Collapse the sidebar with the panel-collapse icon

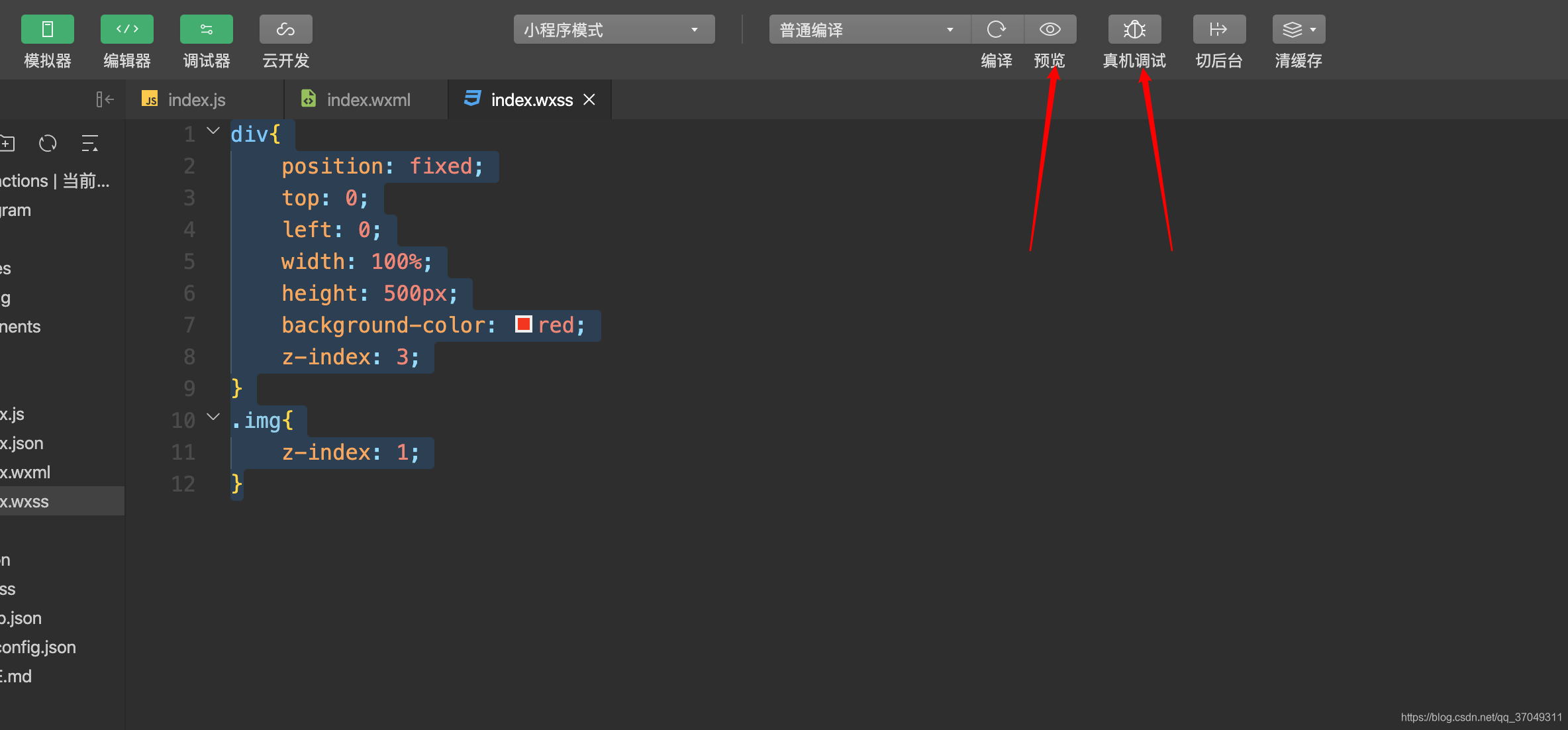click(105, 99)
